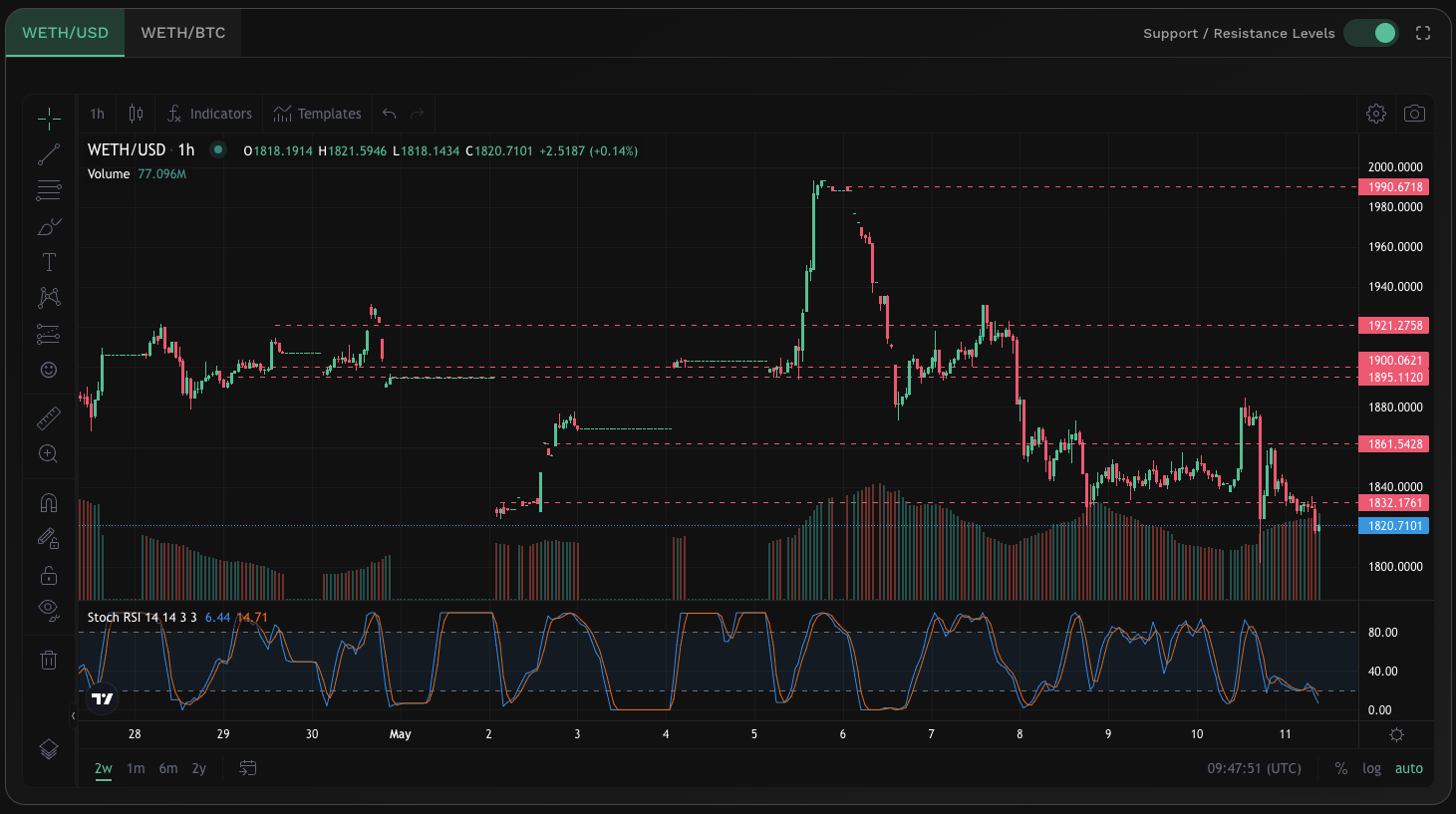Click the 1990.6718 resistance price label
The image size is (1456, 814).
pyautogui.click(x=1394, y=187)
